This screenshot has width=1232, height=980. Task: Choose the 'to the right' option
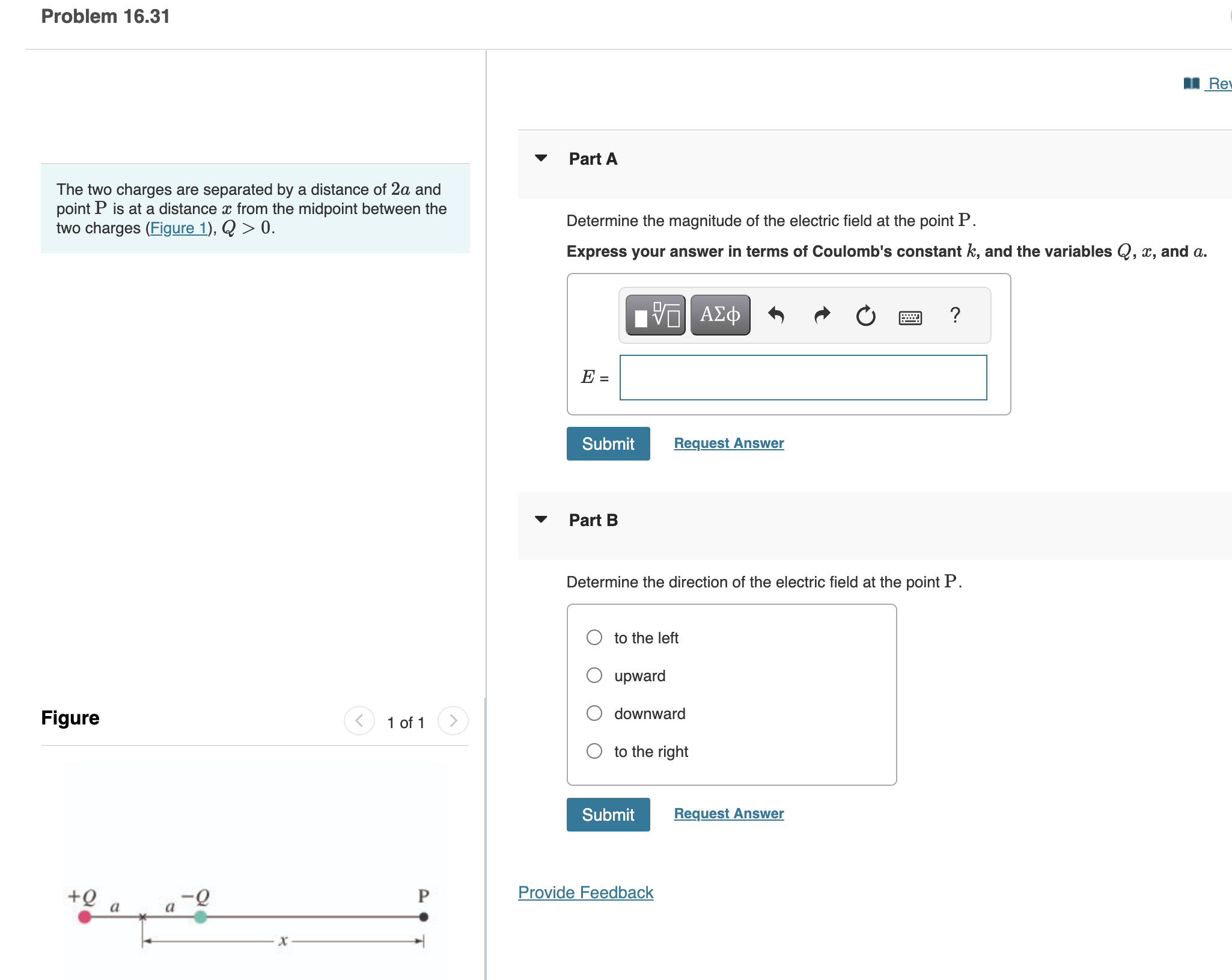(594, 751)
